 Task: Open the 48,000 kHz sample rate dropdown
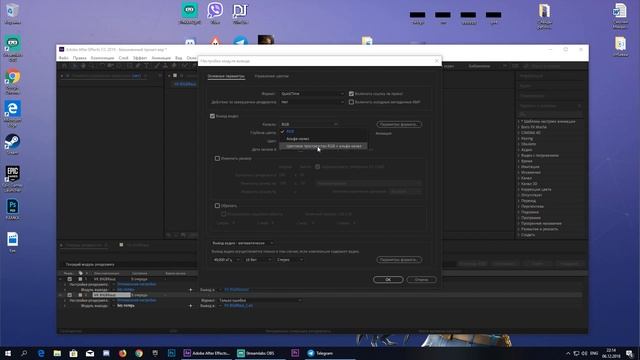226,260
